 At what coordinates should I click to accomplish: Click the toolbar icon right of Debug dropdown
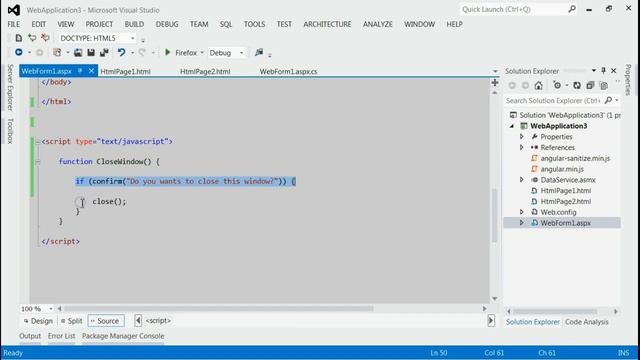click(259, 52)
